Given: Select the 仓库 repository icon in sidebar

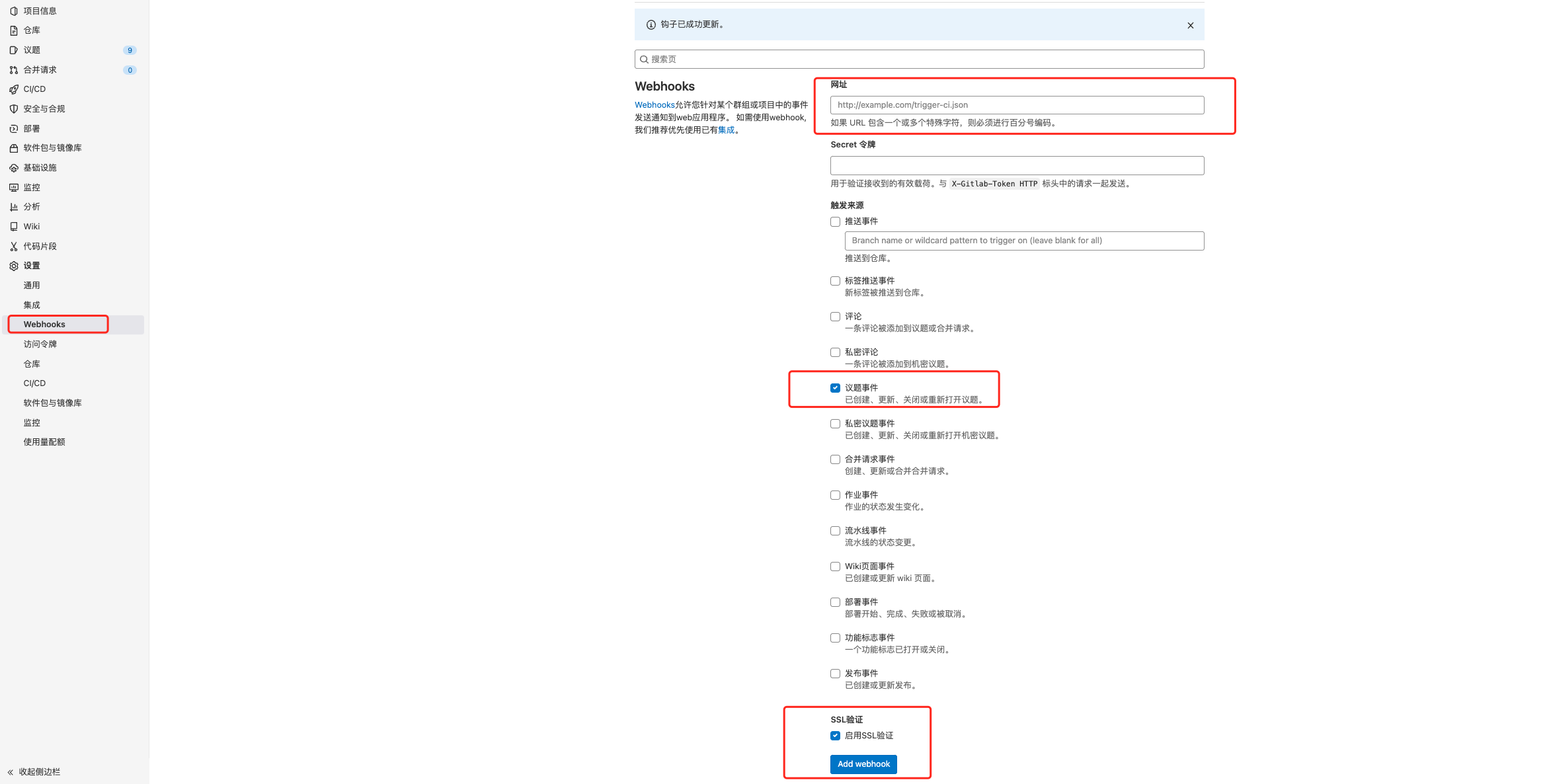Looking at the screenshot, I should click(14, 30).
